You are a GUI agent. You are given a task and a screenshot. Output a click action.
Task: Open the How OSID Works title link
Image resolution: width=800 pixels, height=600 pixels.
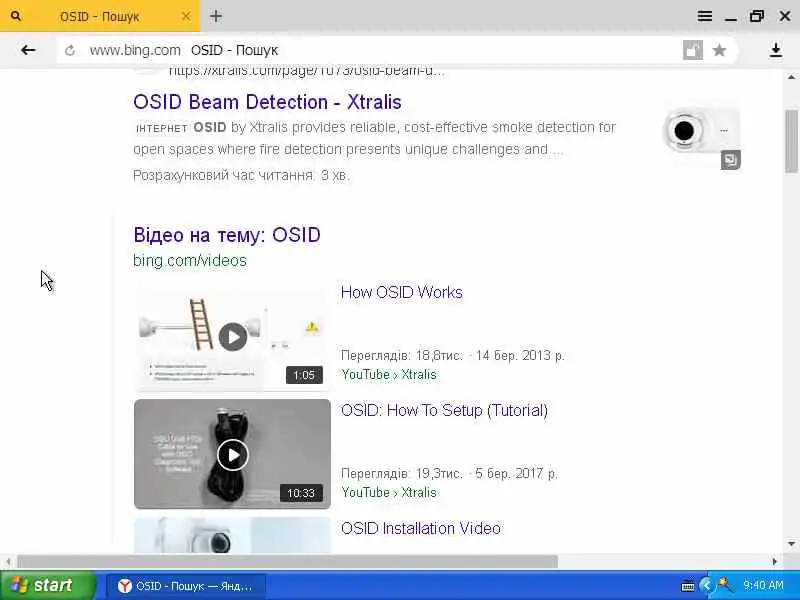coord(402,292)
